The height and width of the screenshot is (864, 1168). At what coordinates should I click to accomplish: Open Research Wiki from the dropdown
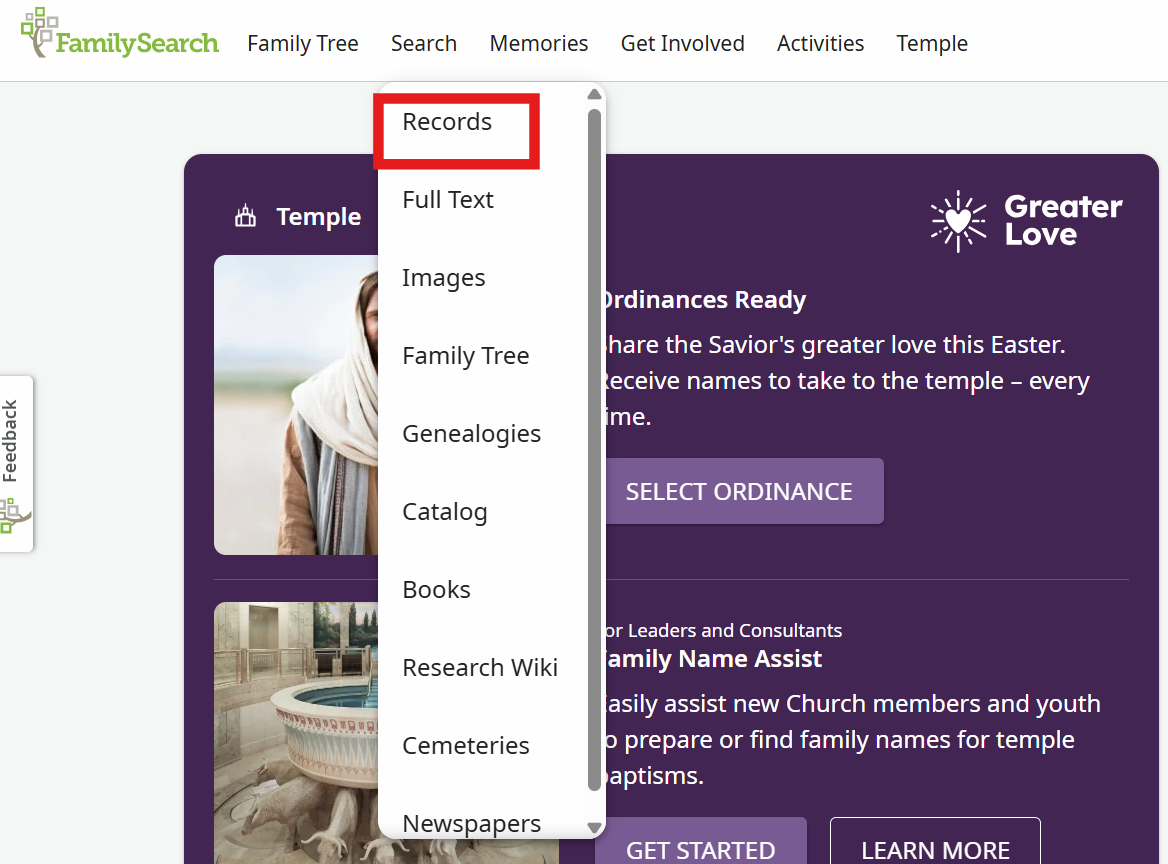(x=480, y=667)
